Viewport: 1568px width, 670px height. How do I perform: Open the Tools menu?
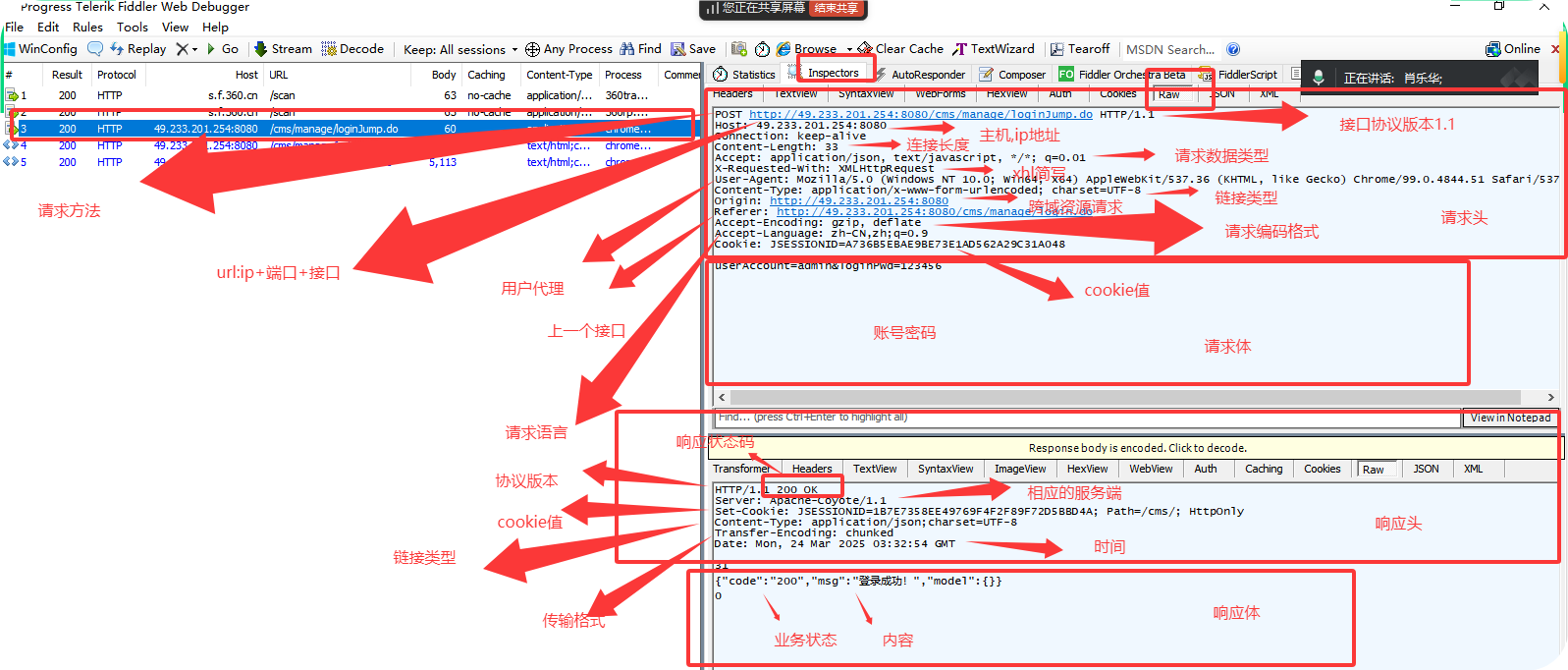click(x=133, y=28)
